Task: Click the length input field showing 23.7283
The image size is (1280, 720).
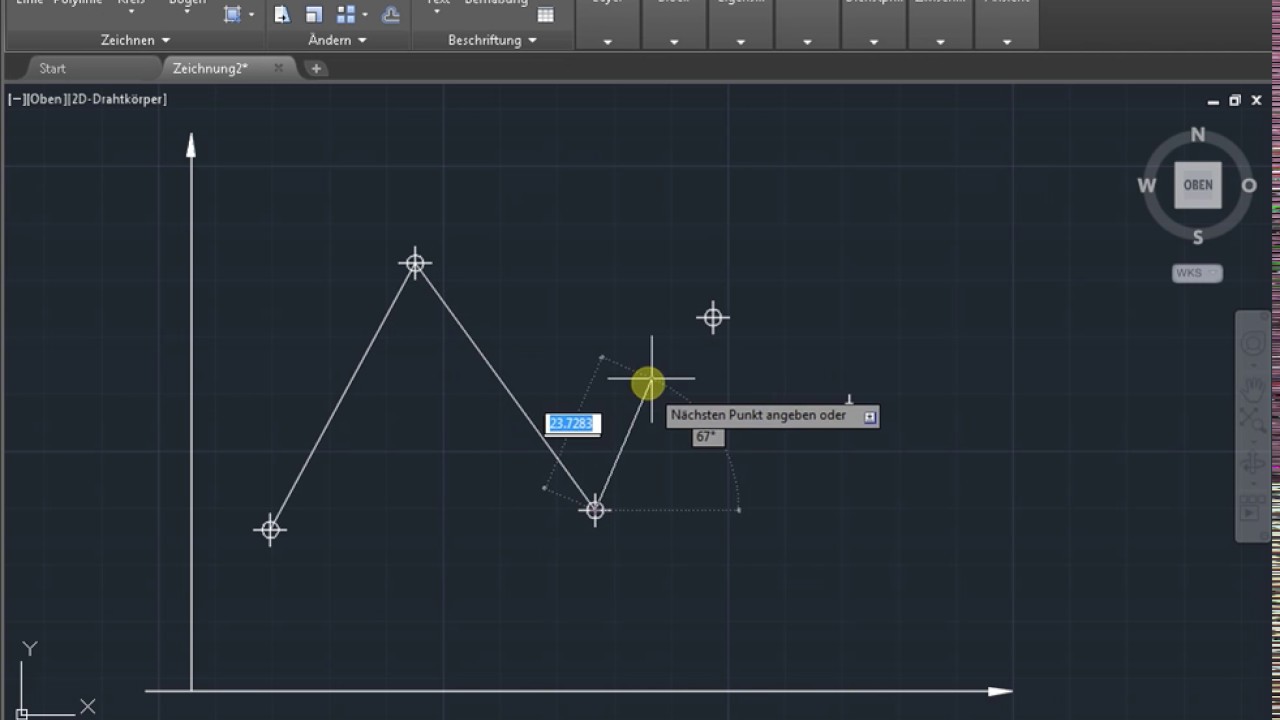Action: (x=573, y=424)
